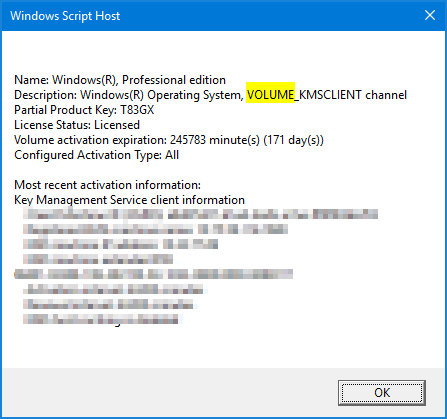Viewport: 447px width, 419px height.
Task: Select the Name: Windows(R), Professional edition line
Action: (120, 80)
